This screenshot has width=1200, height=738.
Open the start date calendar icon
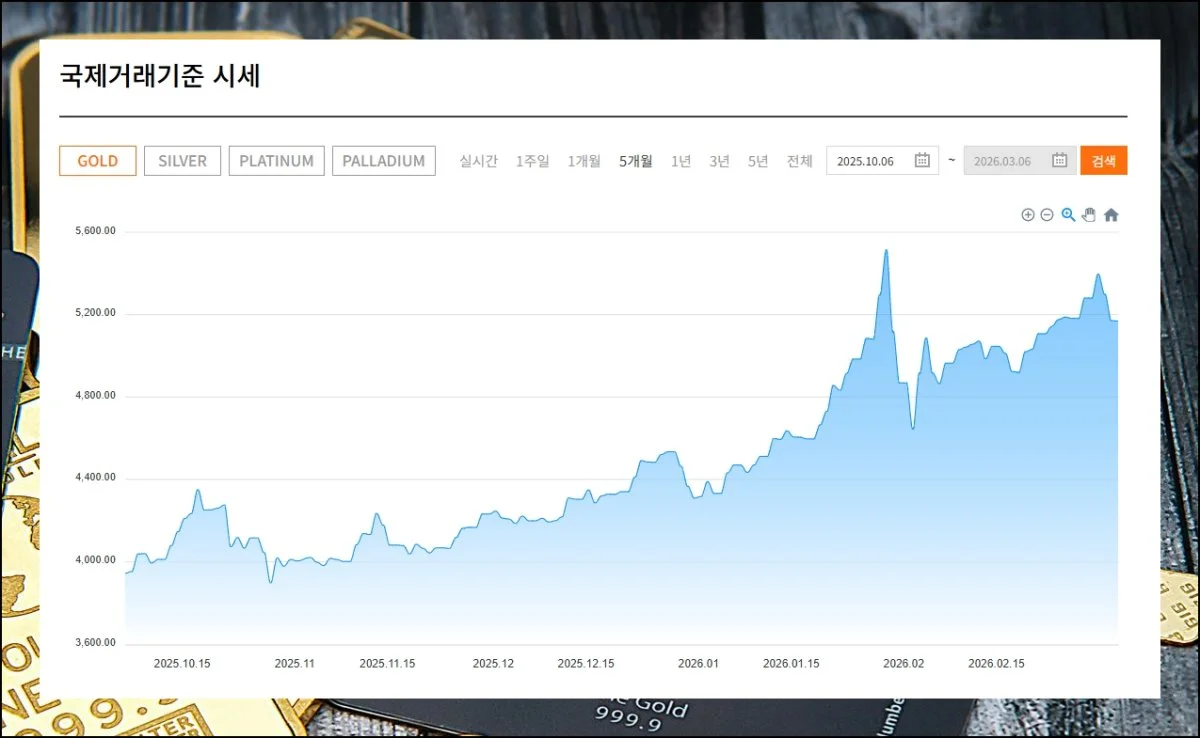922,161
